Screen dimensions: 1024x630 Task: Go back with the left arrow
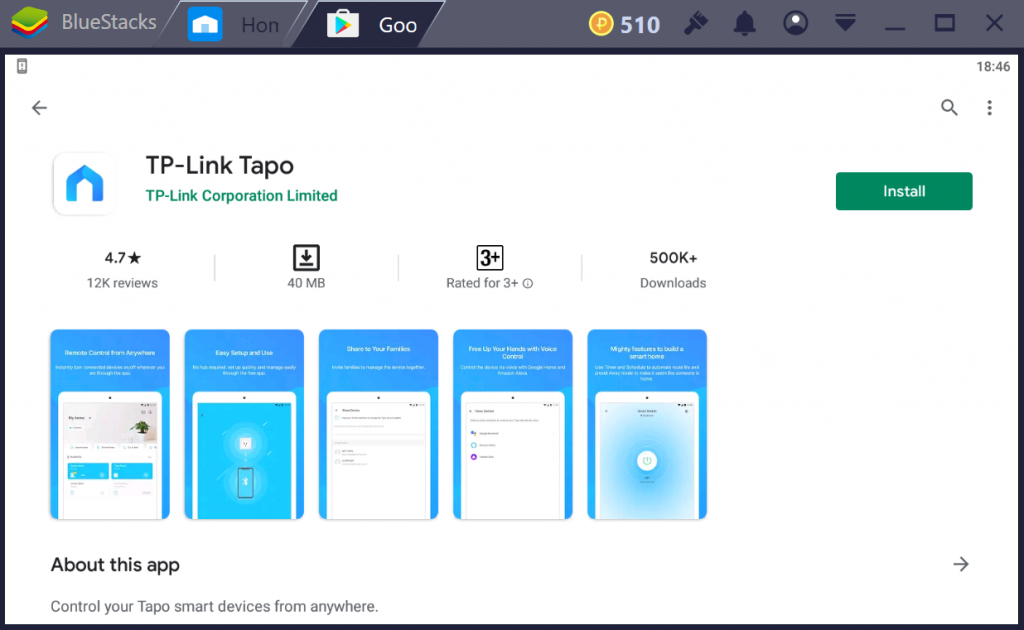[39, 108]
